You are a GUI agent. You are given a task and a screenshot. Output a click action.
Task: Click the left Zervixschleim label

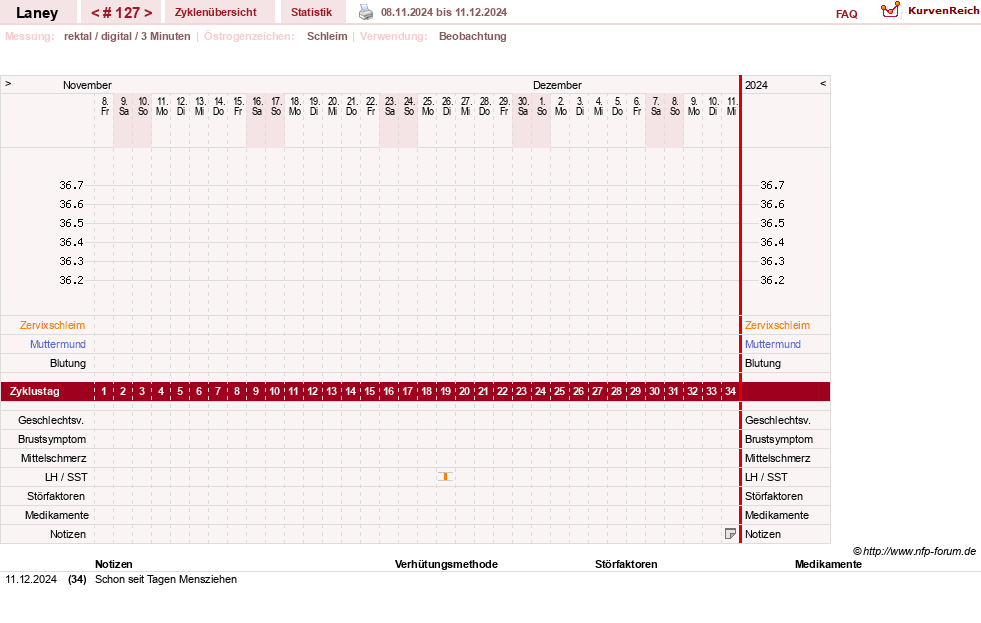pos(53,325)
